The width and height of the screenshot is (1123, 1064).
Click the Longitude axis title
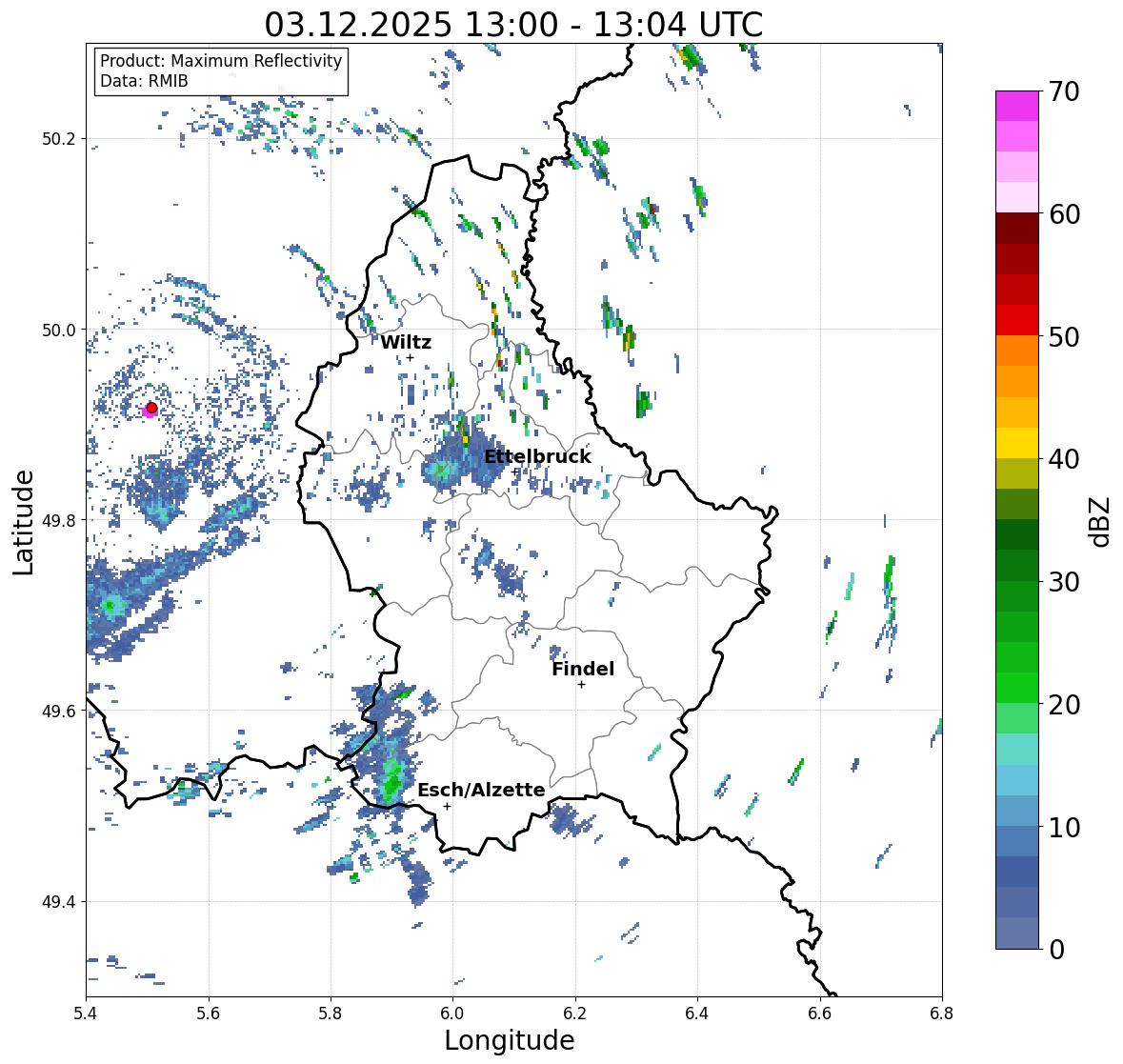pyautogui.click(x=510, y=1040)
